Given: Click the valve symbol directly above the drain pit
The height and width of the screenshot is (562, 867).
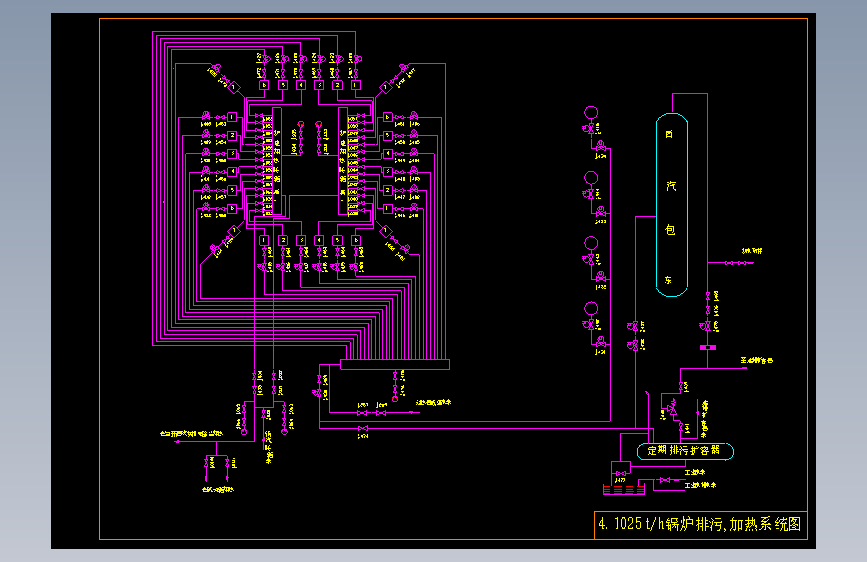Looking at the screenshot, I should click(620, 473).
